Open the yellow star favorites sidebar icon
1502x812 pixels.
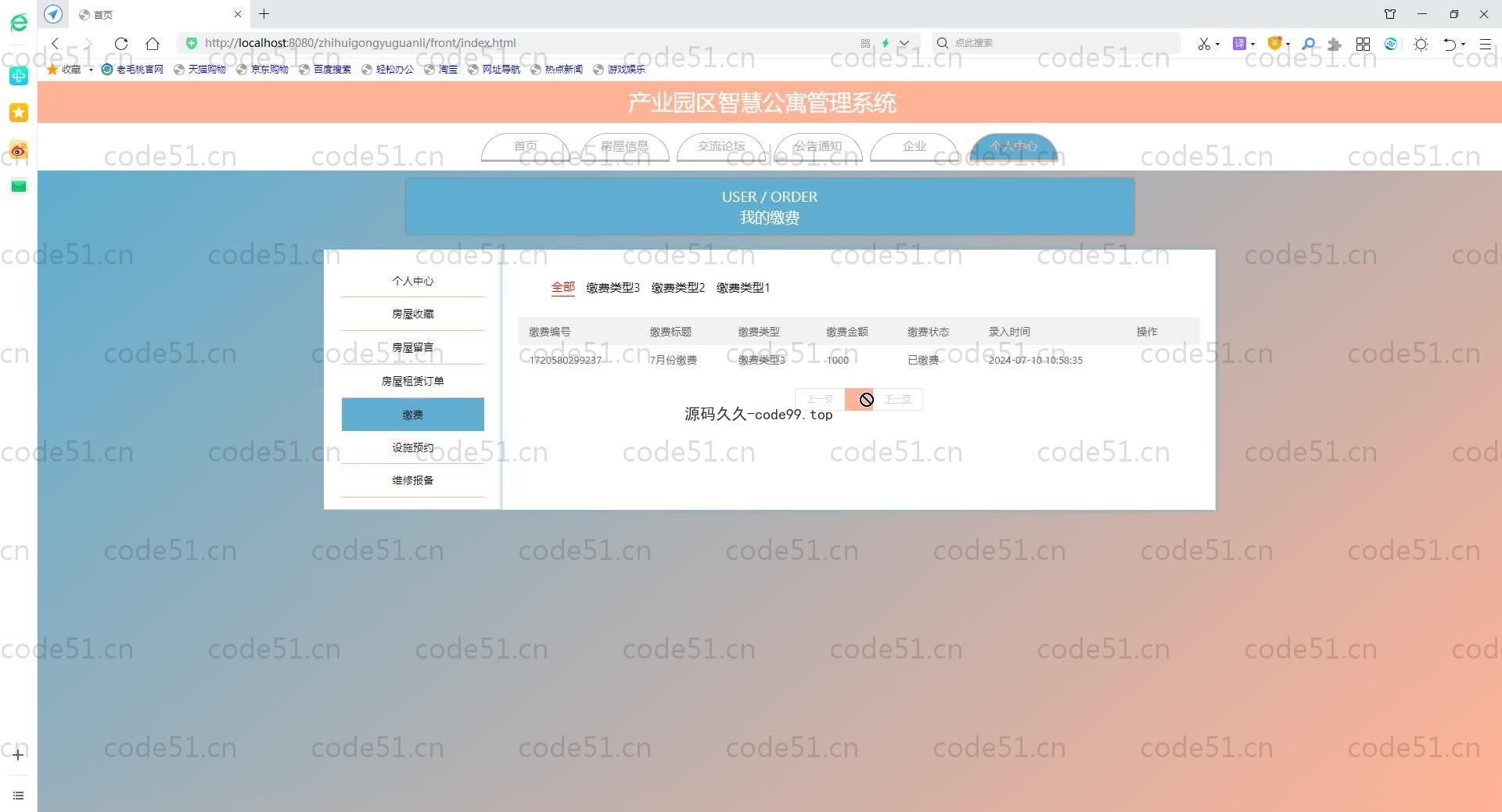click(19, 113)
